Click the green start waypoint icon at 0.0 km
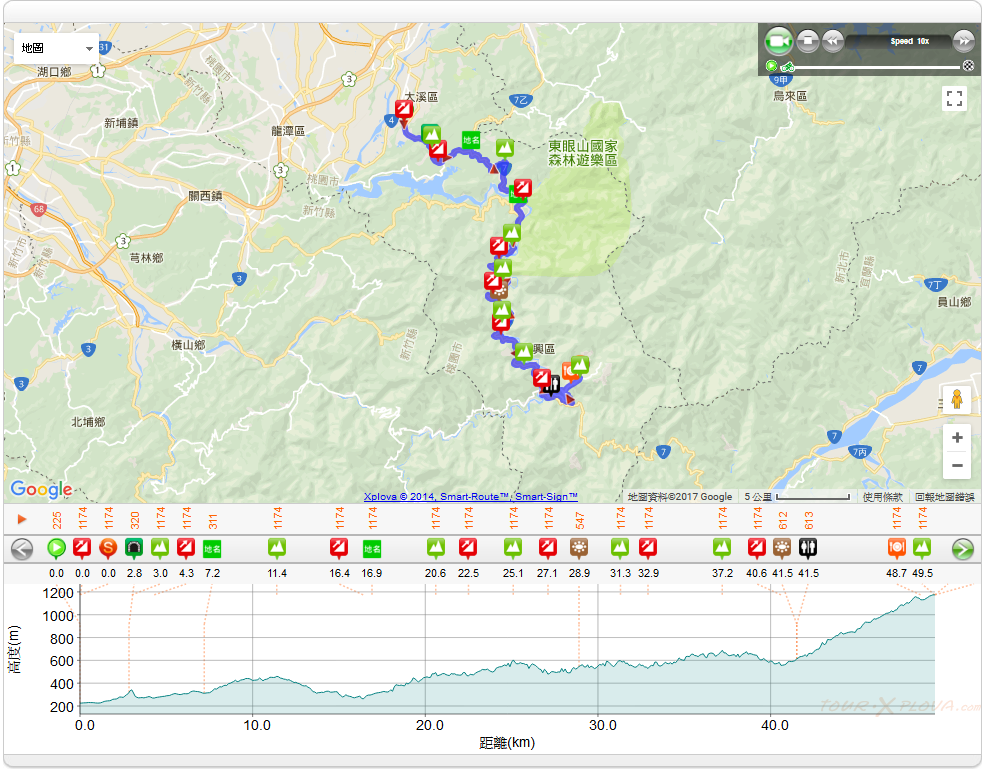The image size is (986, 783). coord(57,548)
